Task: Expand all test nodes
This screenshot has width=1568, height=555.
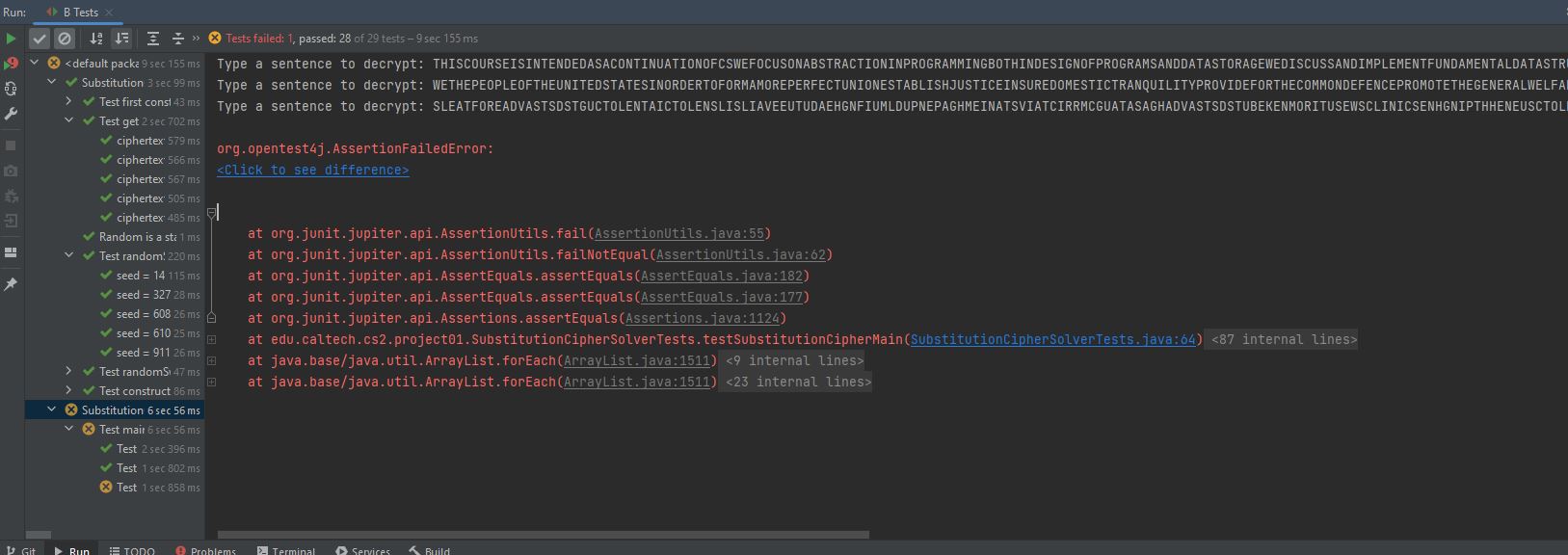Action: click(153, 39)
